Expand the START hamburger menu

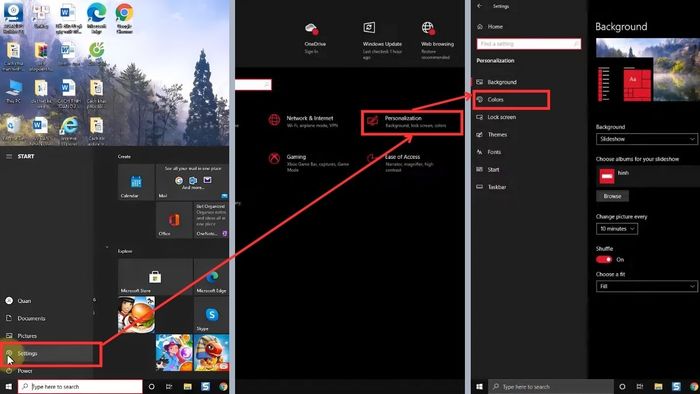pos(9,156)
